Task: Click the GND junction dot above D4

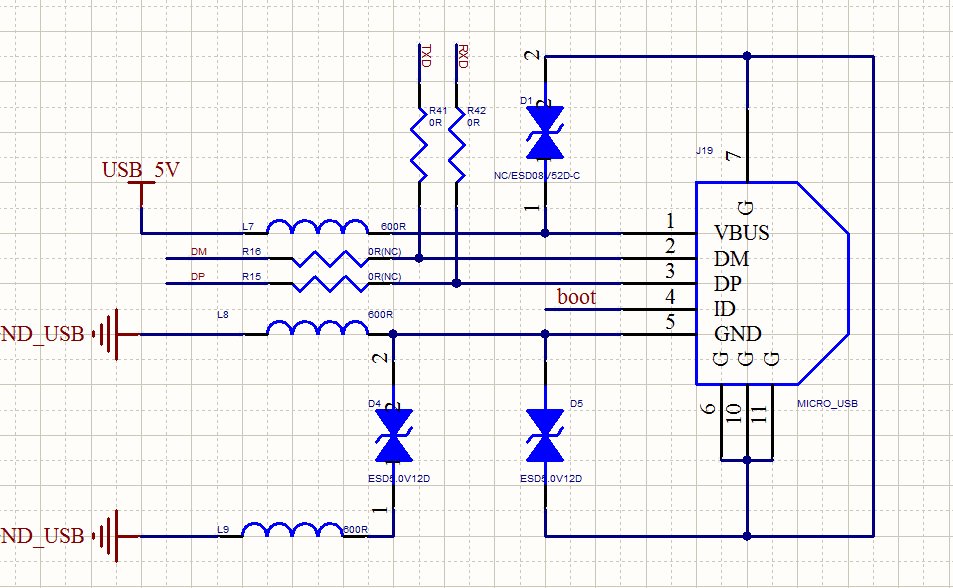Action: tap(393, 334)
